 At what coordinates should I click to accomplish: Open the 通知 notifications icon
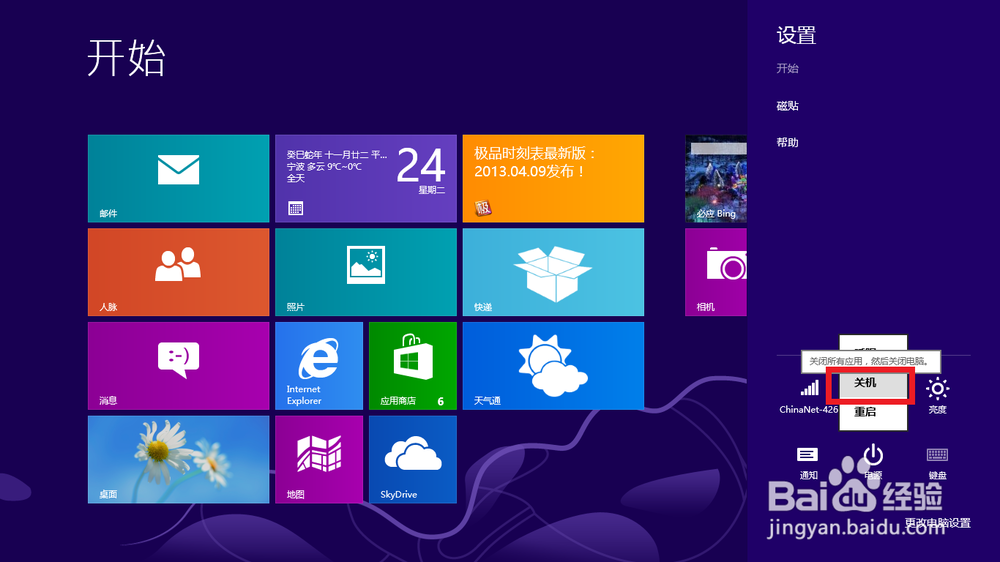tap(807, 464)
